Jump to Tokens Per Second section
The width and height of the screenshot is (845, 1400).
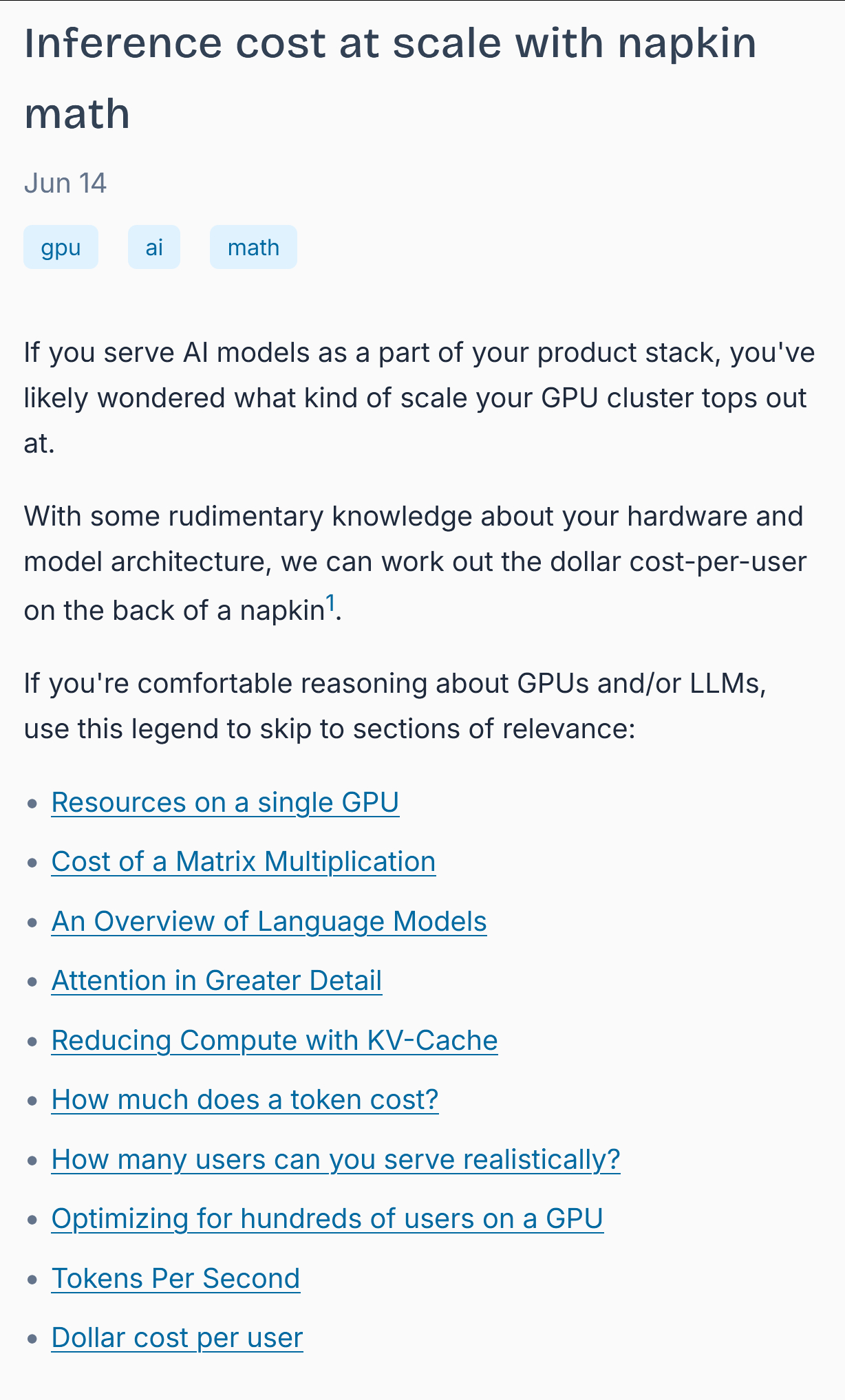[x=175, y=1279]
